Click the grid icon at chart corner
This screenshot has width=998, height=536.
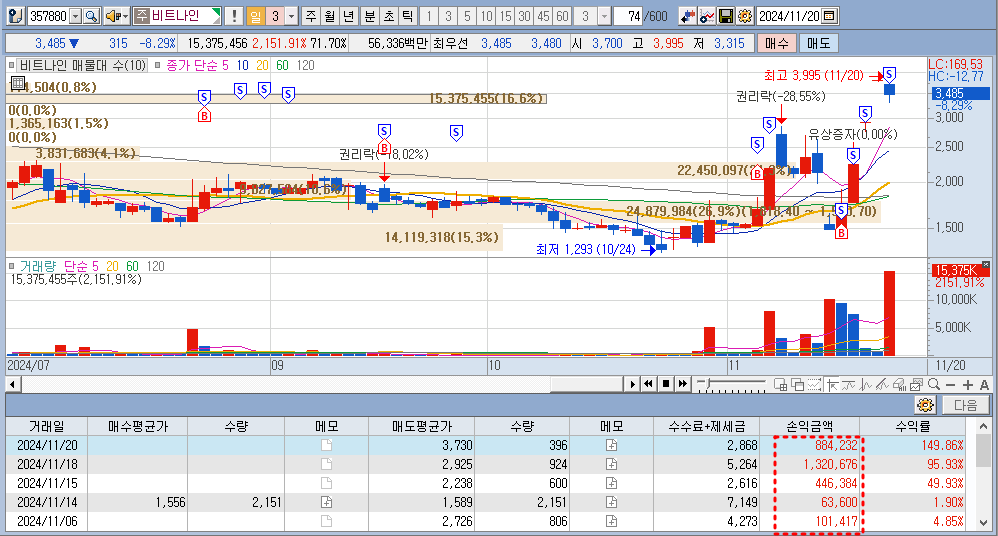click(x=17, y=83)
